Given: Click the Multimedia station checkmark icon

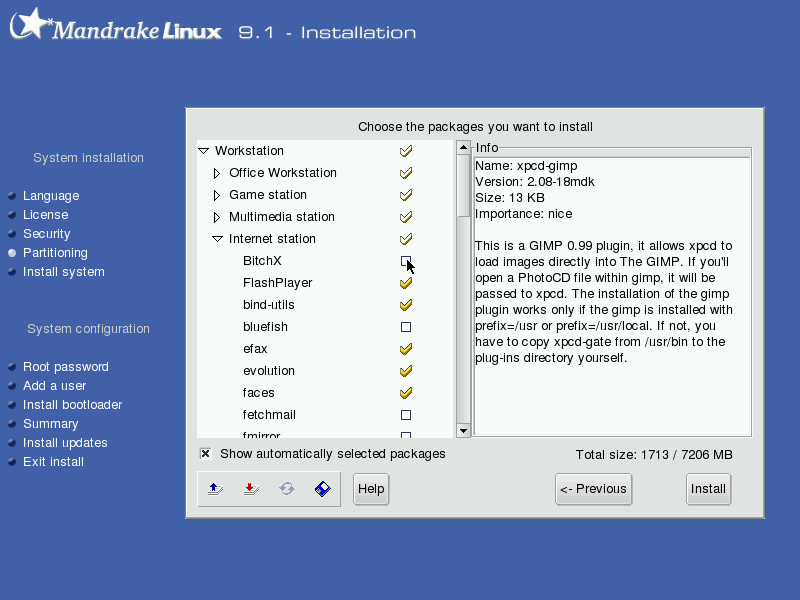Looking at the screenshot, I should click(x=406, y=217).
